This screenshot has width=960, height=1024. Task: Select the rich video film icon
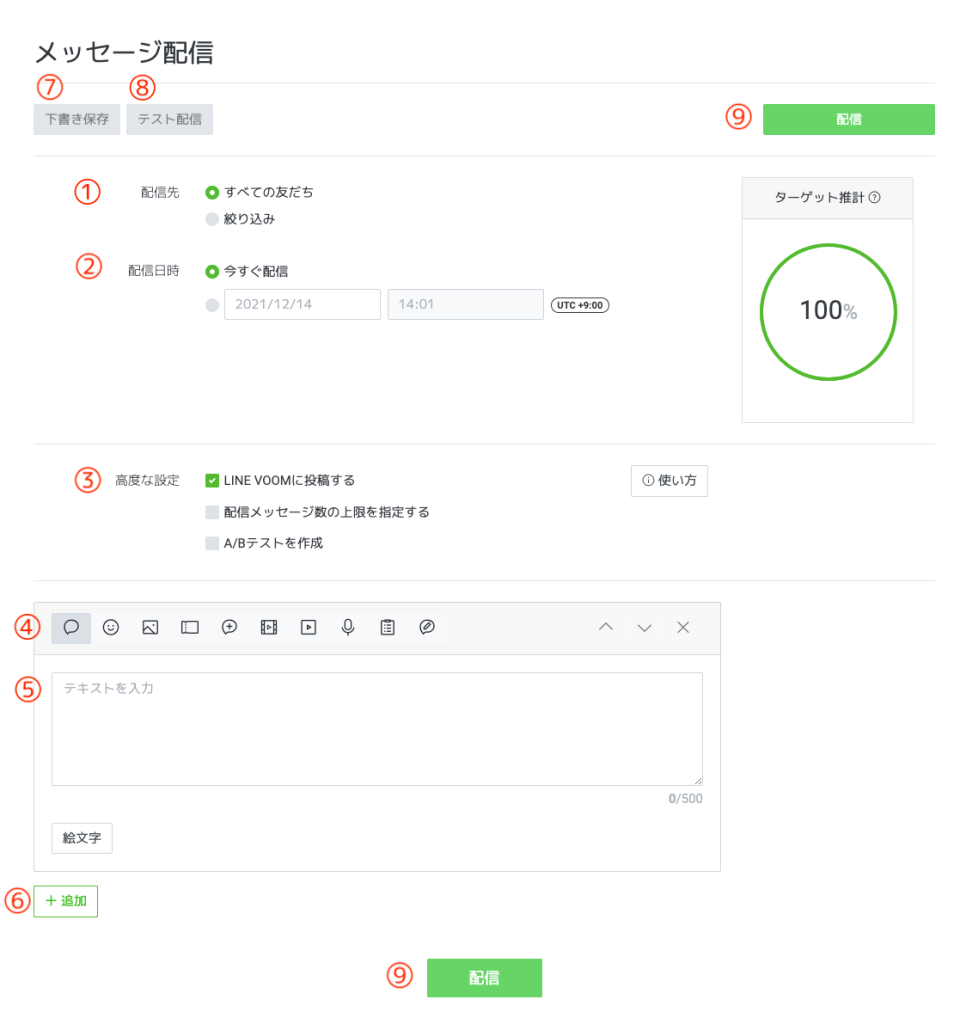click(269, 628)
